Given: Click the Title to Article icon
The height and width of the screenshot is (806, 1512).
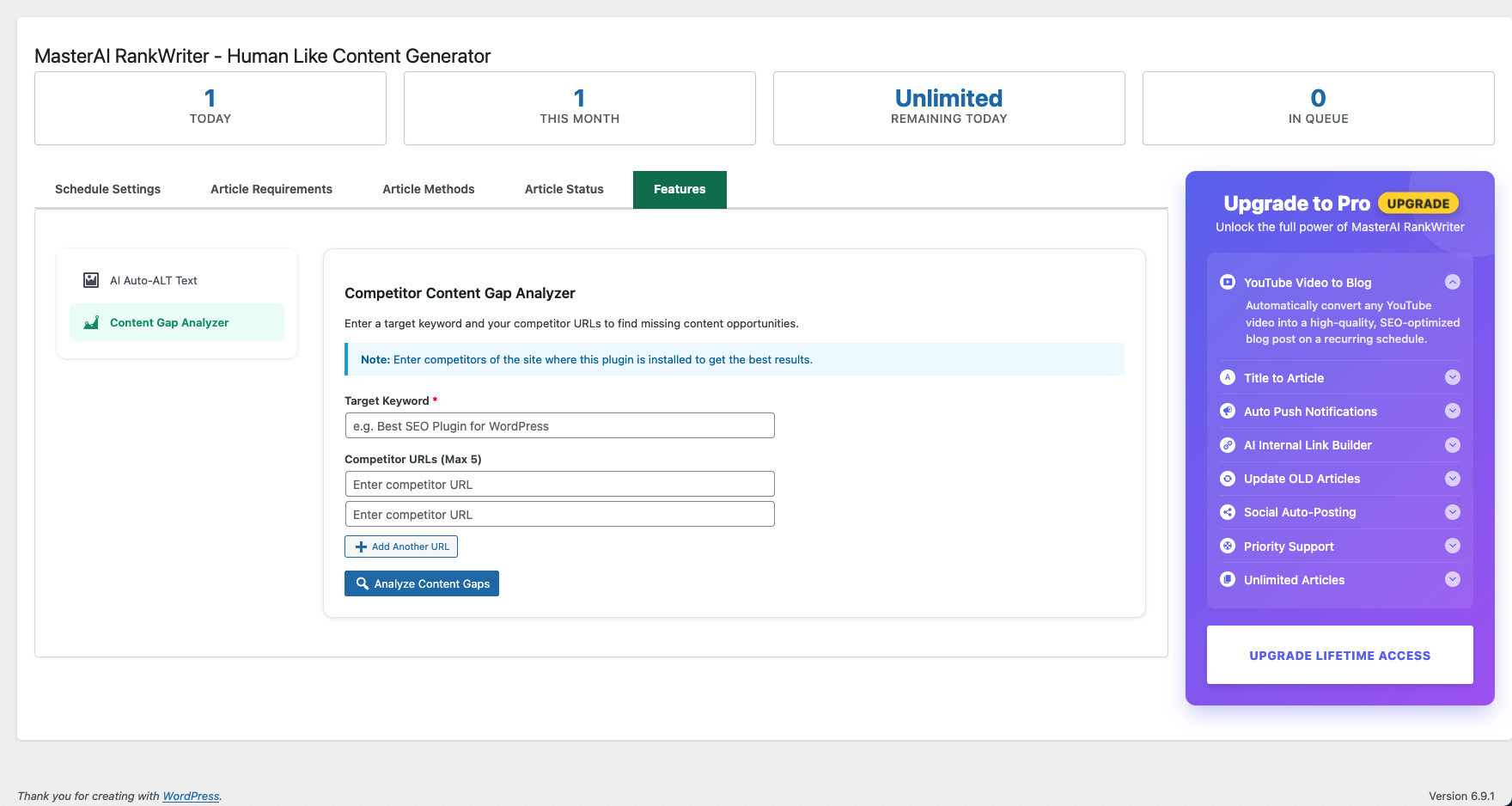Looking at the screenshot, I should coord(1228,378).
